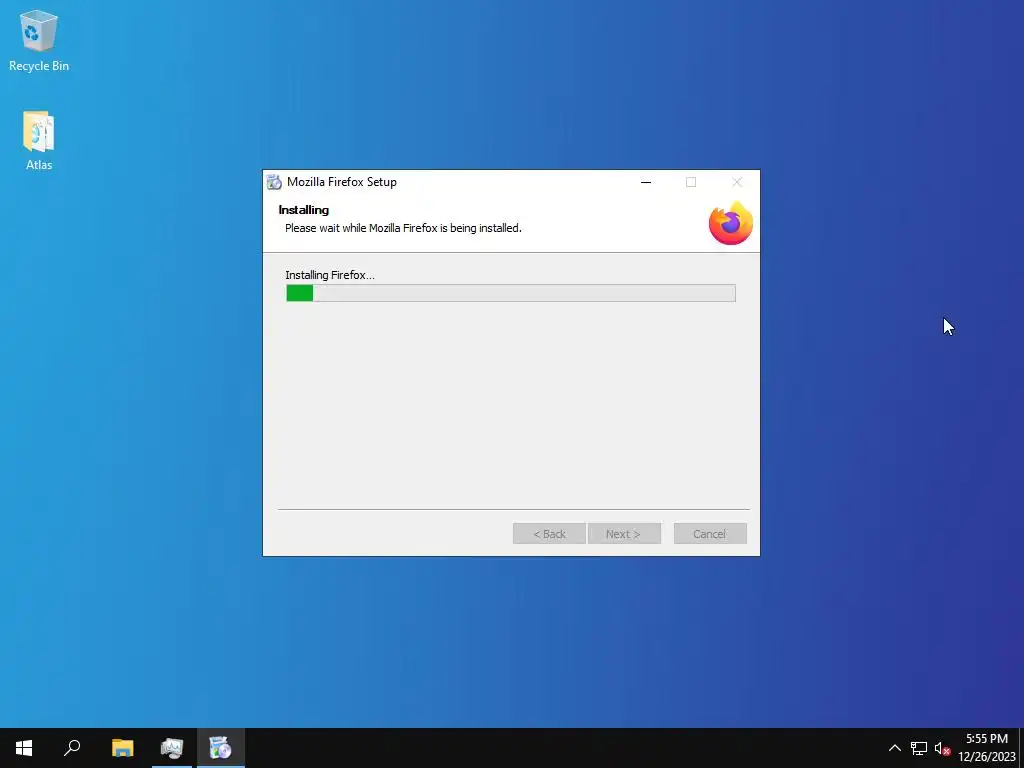Click the installation progress bar
Screen dimensions: 1024x768
(511, 293)
